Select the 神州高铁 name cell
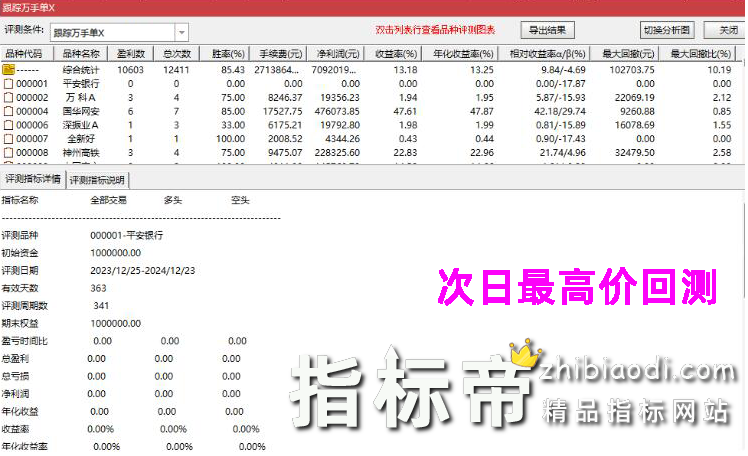The height and width of the screenshot is (456, 748). [x=81, y=153]
